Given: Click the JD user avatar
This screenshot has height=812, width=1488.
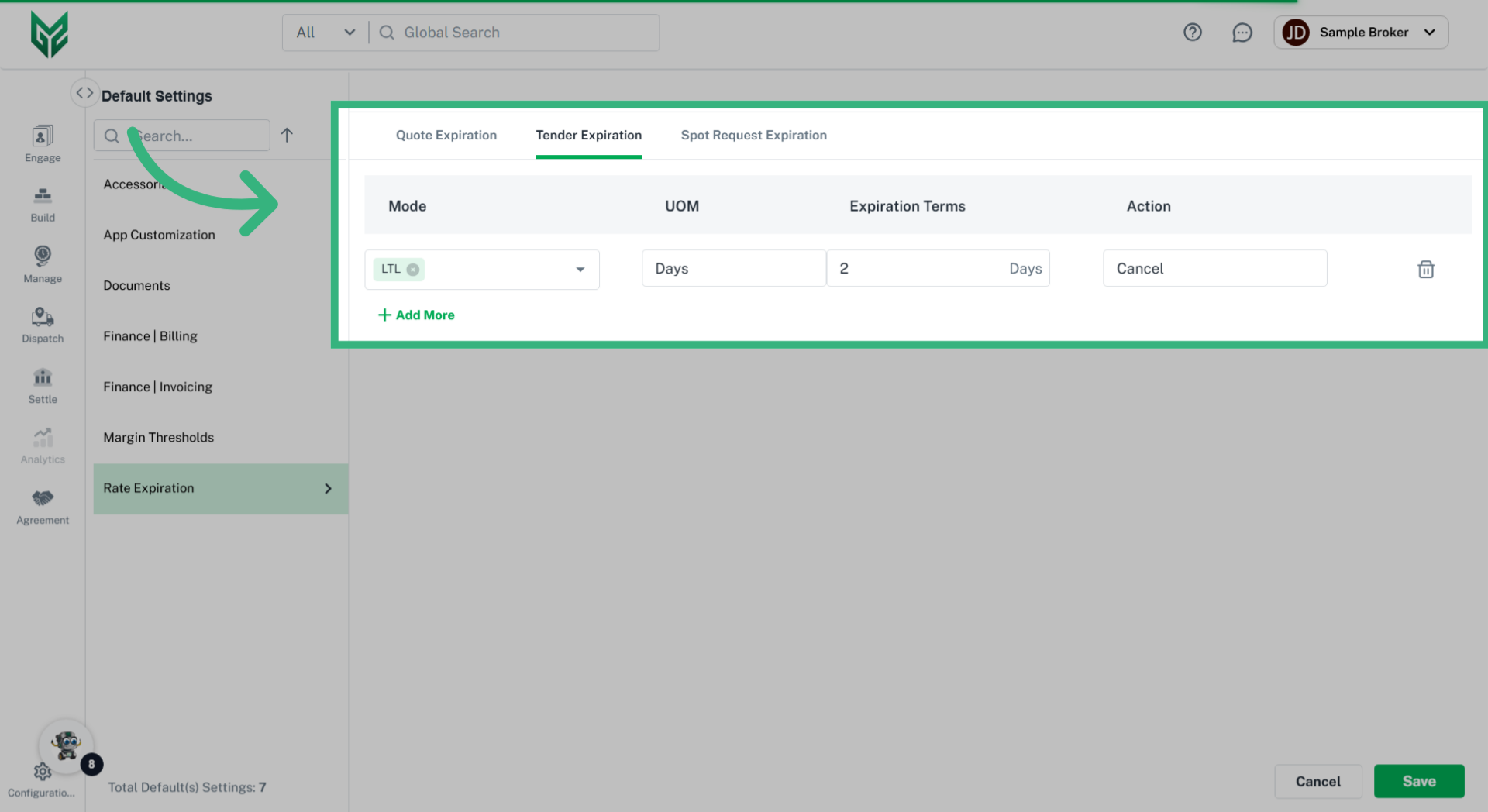Looking at the screenshot, I should (x=1296, y=33).
